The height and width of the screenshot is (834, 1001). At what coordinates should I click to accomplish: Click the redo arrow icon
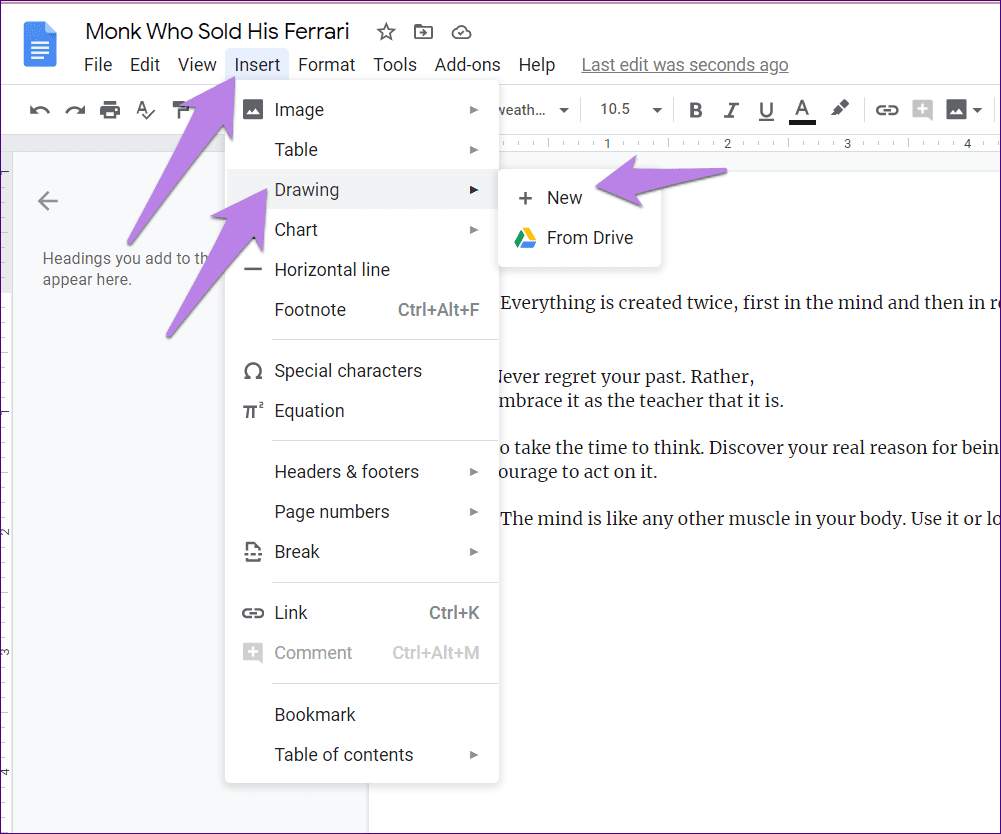[x=75, y=110]
